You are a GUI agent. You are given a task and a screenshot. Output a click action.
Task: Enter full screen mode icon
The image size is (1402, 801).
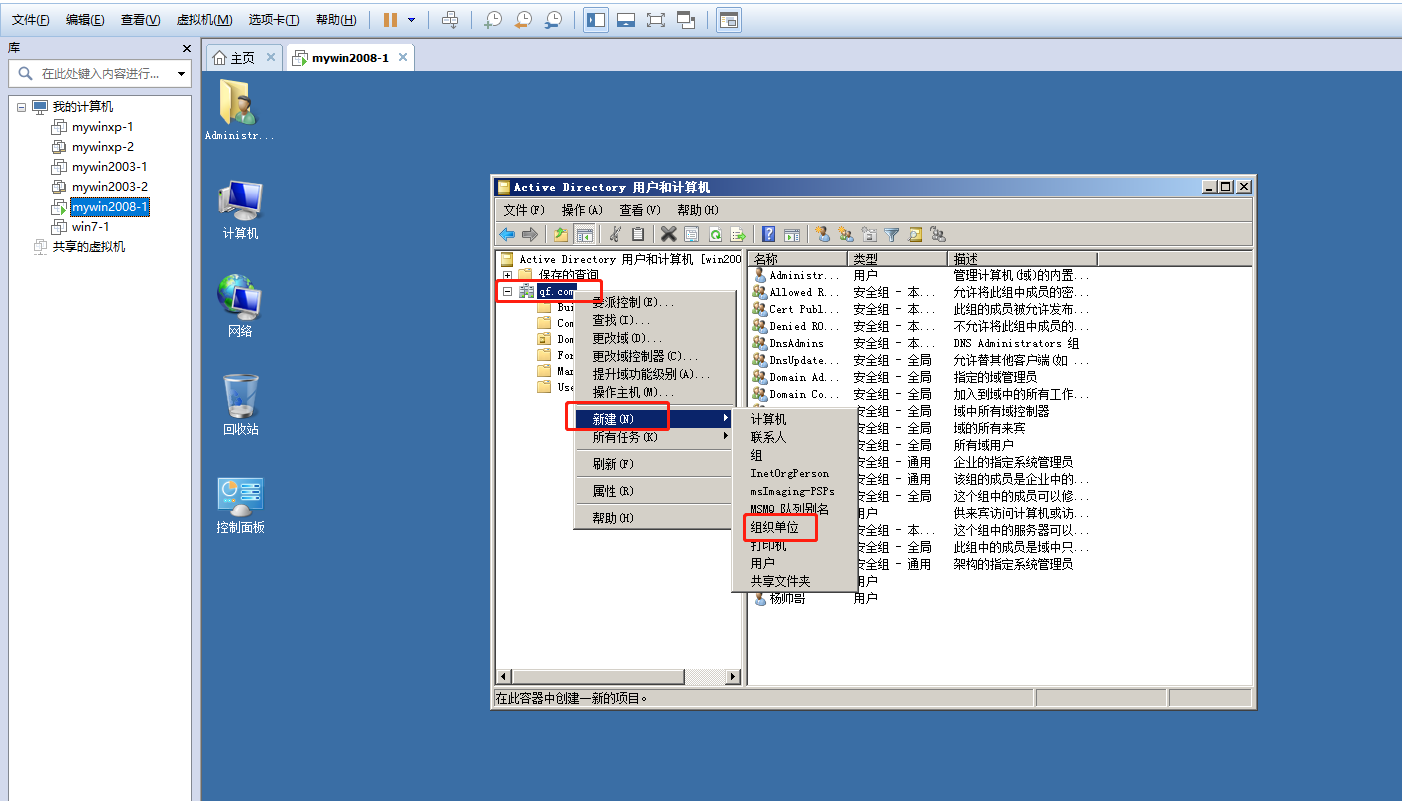656,19
